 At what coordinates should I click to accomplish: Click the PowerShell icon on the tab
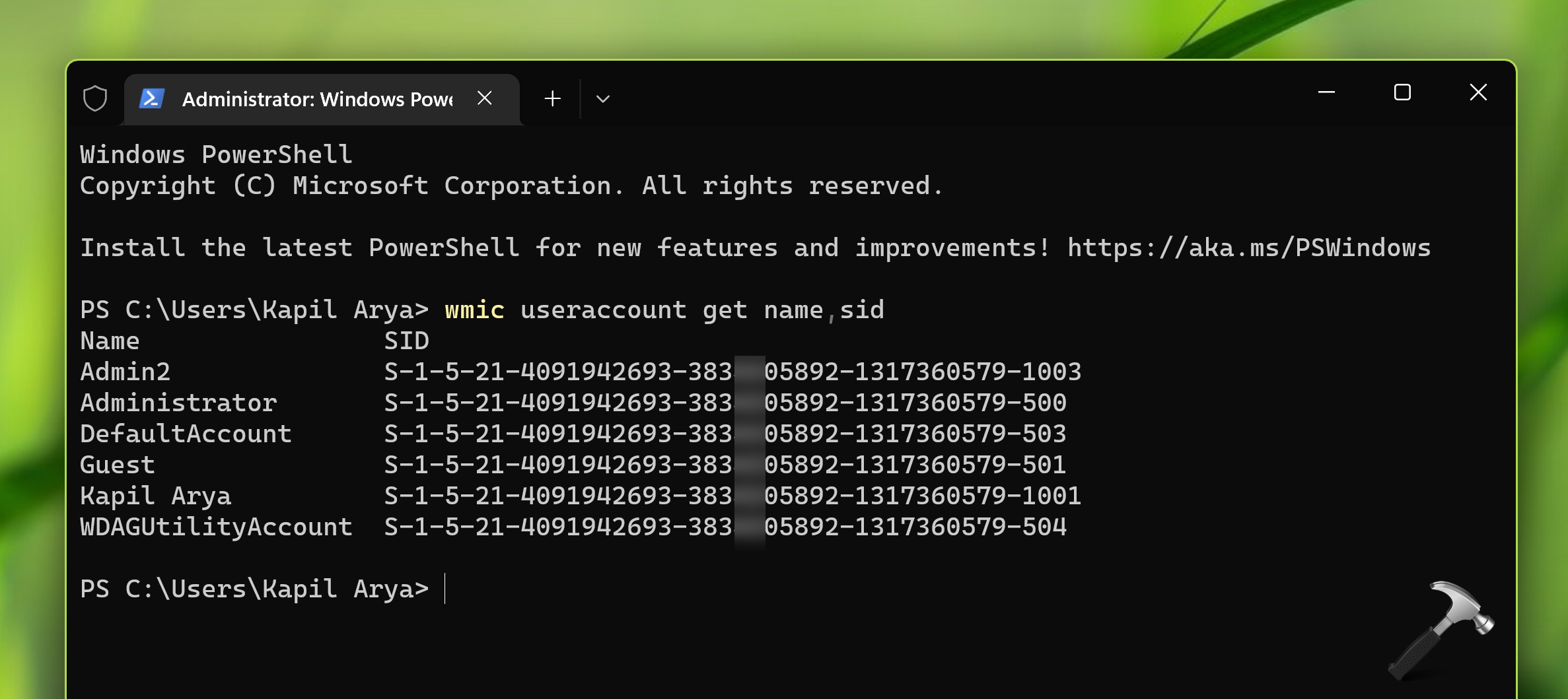tap(151, 99)
